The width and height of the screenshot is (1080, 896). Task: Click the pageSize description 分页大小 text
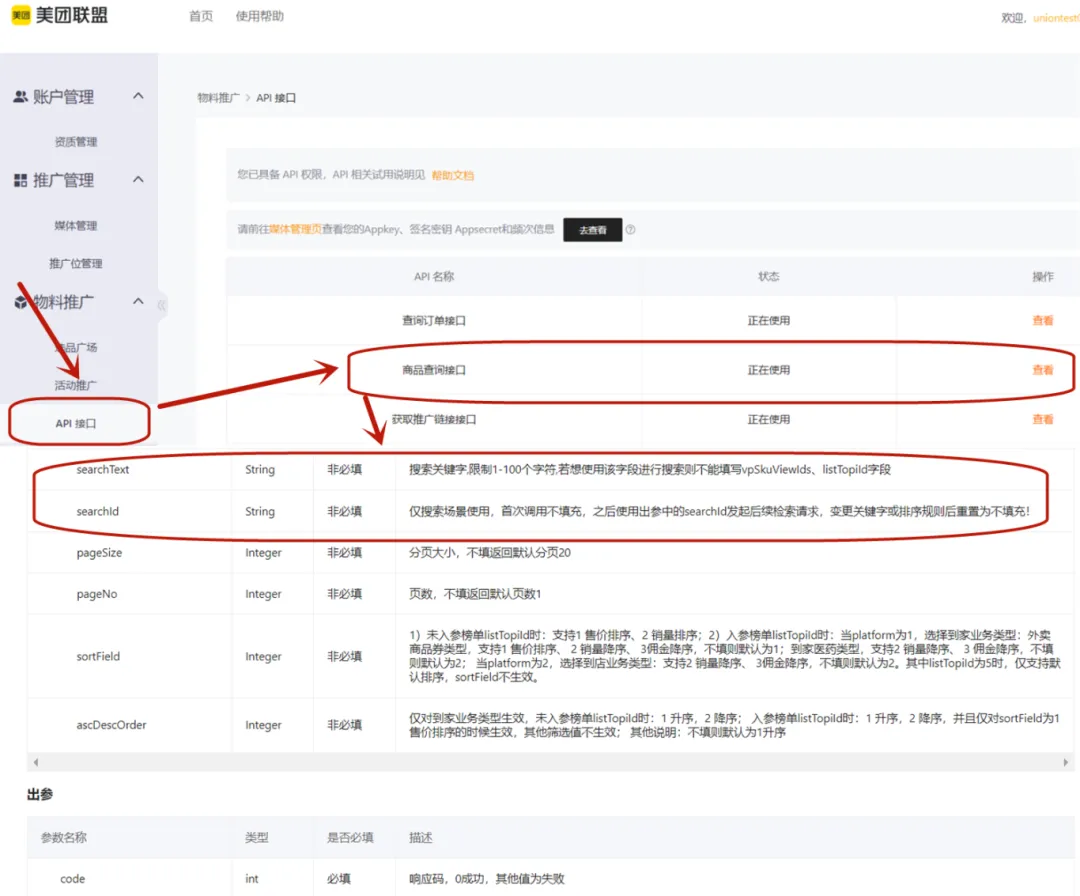point(490,553)
